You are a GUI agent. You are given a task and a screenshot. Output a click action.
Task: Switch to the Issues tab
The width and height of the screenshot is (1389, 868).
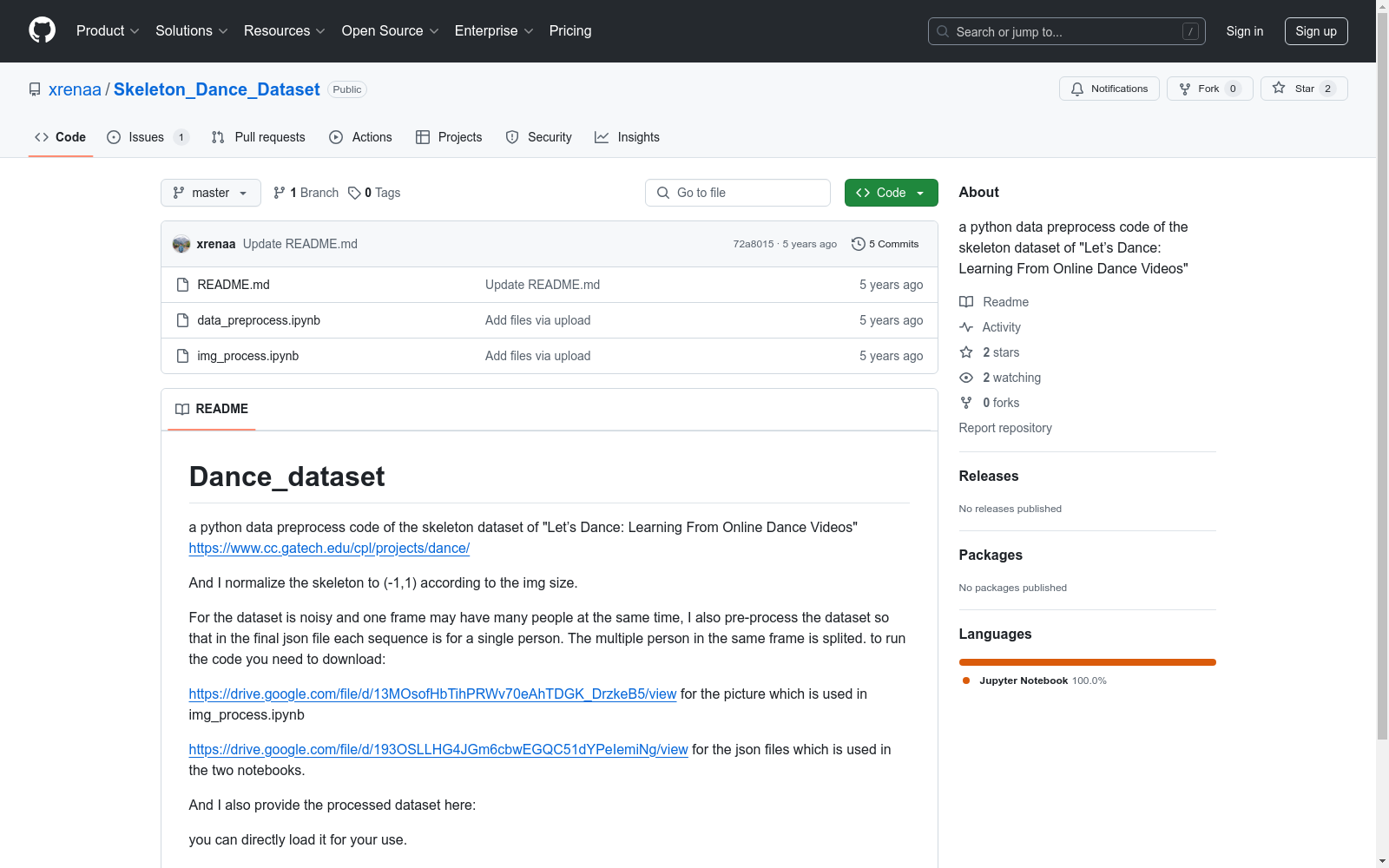(148, 137)
